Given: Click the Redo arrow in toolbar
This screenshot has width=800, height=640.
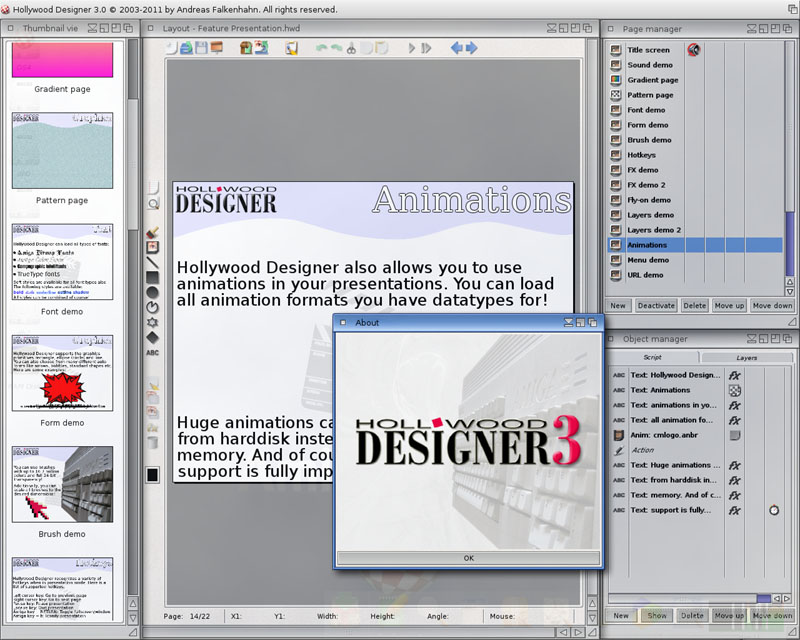Looking at the screenshot, I should click(x=336, y=48).
